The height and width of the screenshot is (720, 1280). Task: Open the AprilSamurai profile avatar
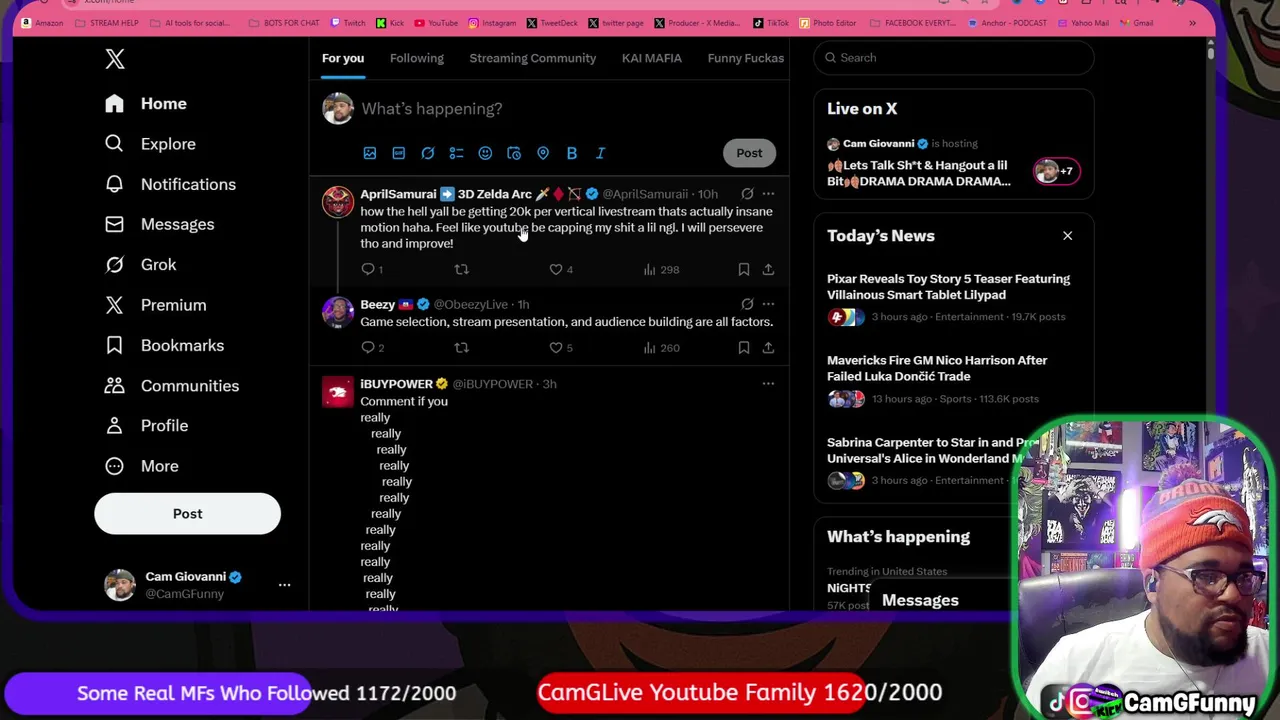(x=338, y=202)
